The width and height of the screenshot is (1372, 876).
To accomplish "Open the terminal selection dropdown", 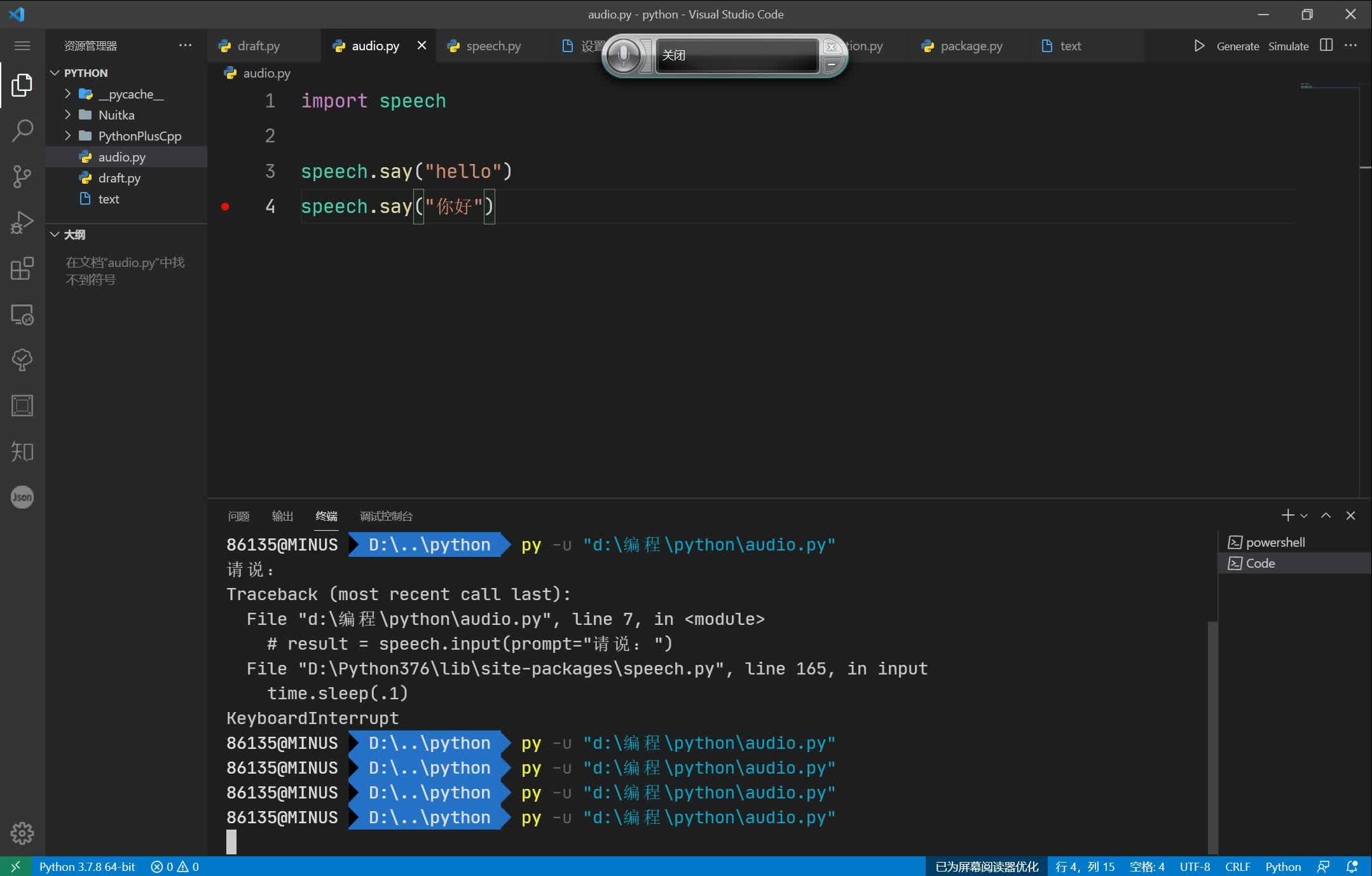I will coord(1304,516).
